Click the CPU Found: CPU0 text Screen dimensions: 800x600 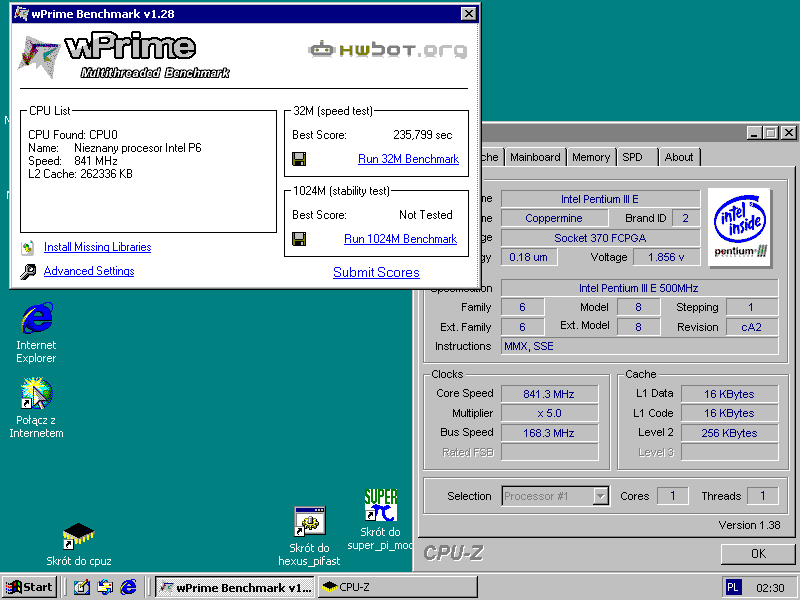coord(73,135)
